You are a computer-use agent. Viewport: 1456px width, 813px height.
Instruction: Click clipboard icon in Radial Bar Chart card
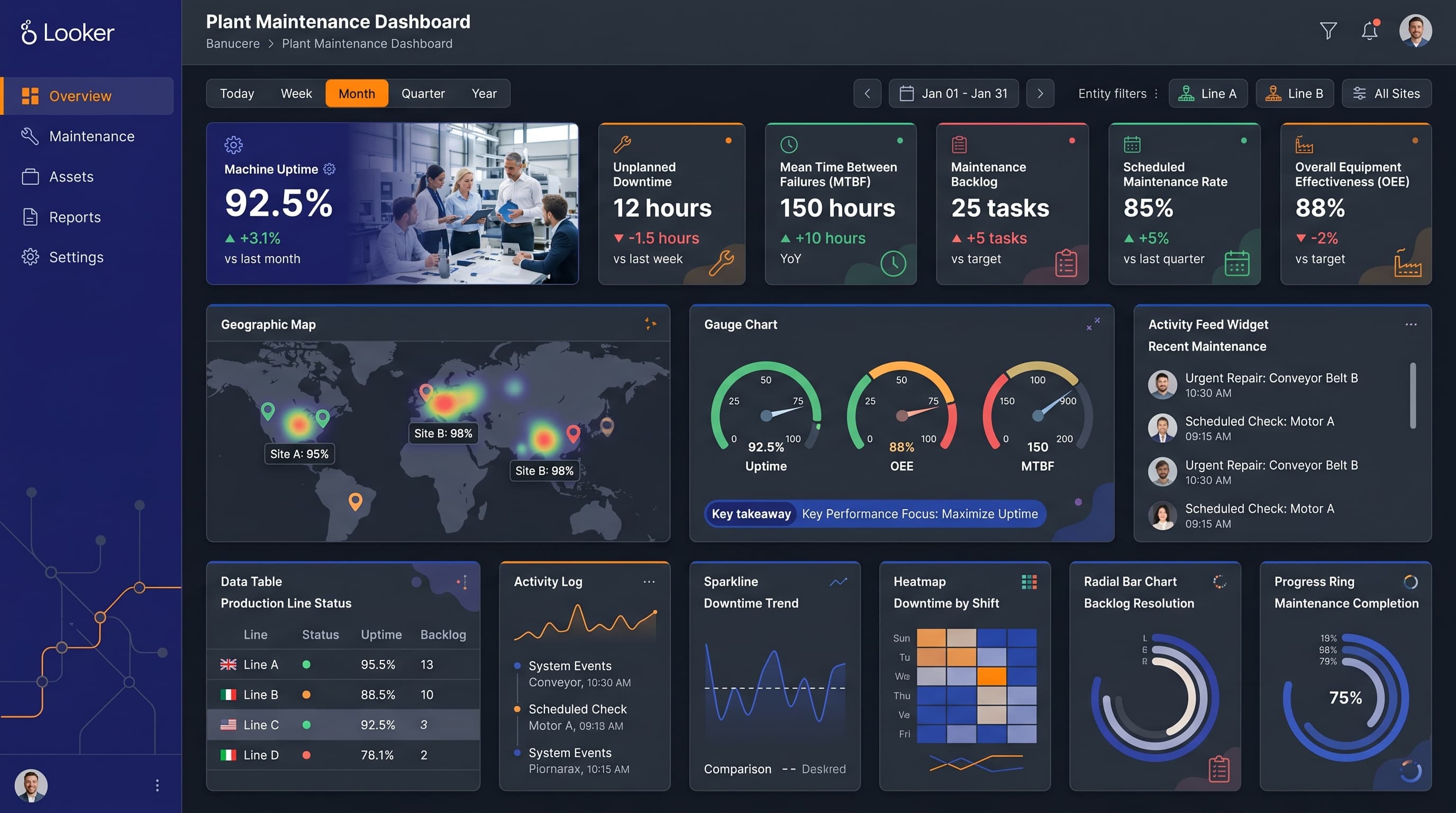pos(1218,769)
